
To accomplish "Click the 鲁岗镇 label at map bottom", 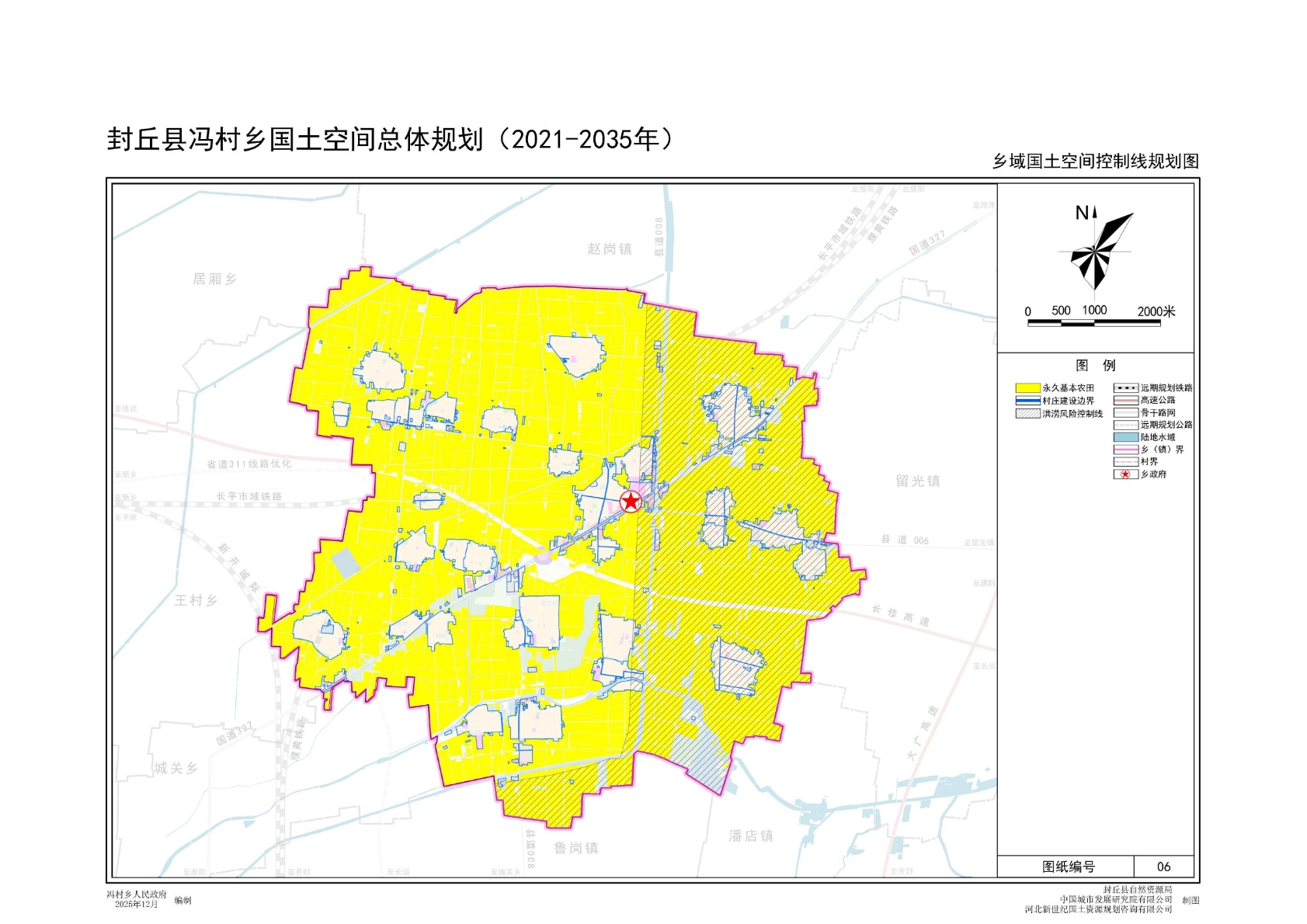I will [x=575, y=848].
